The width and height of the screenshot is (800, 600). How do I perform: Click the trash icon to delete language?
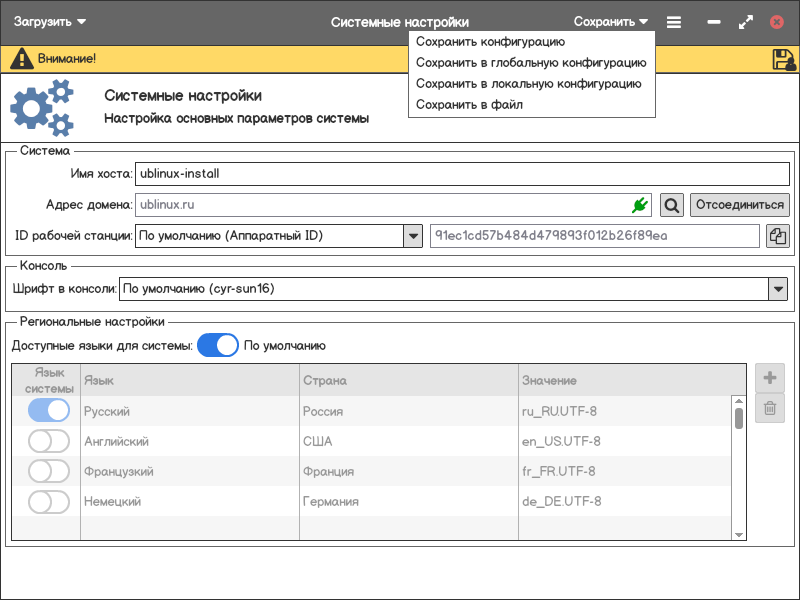click(x=769, y=407)
